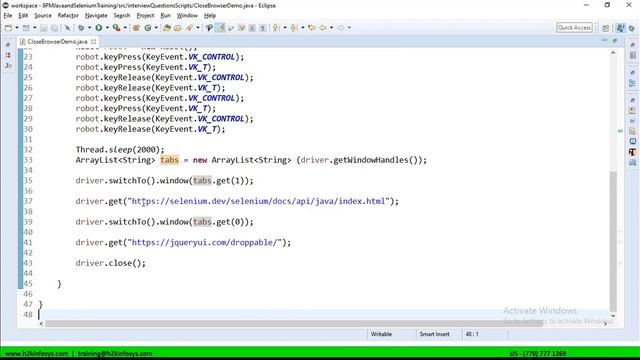Open the Run icon's dropdown arrow
The image size is (640, 360).
coord(107,28)
